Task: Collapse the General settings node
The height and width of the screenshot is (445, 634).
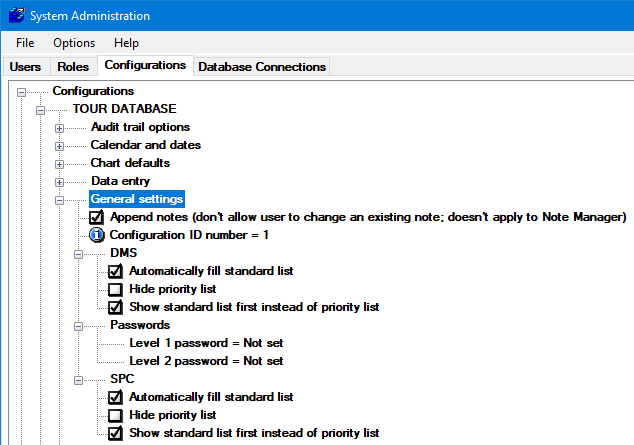Action: 59,200
